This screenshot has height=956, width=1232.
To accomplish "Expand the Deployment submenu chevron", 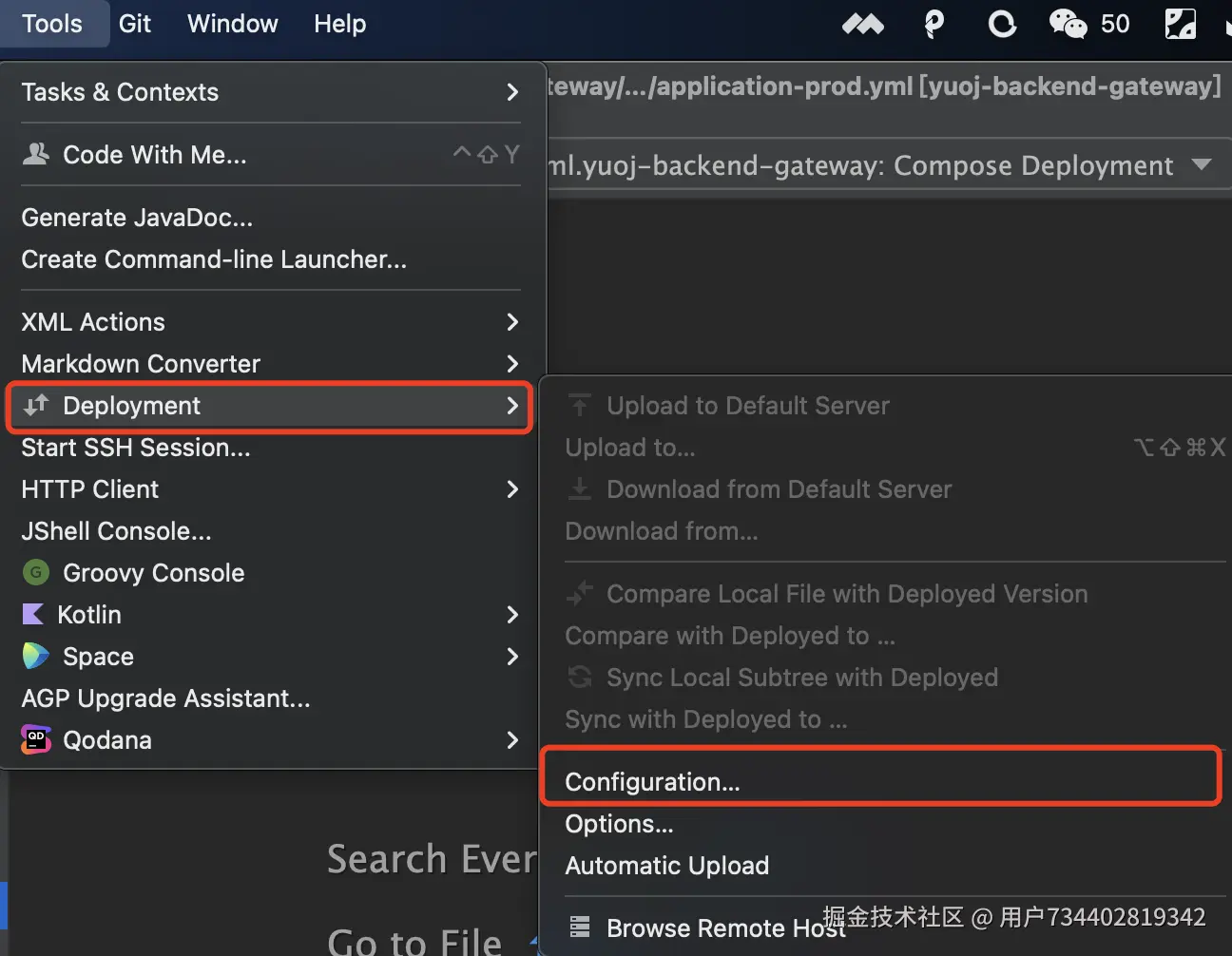I will (513, 406).
